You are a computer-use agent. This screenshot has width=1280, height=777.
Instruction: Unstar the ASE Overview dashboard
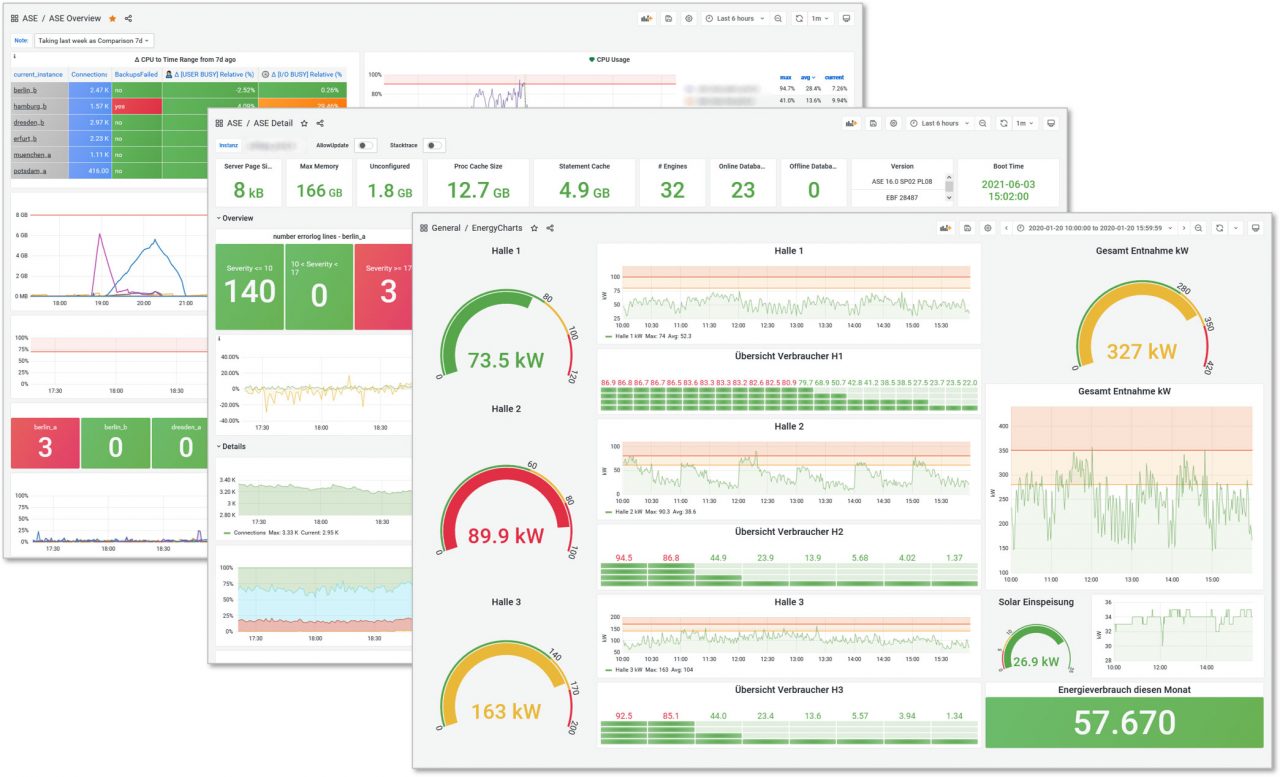point(113,17)
